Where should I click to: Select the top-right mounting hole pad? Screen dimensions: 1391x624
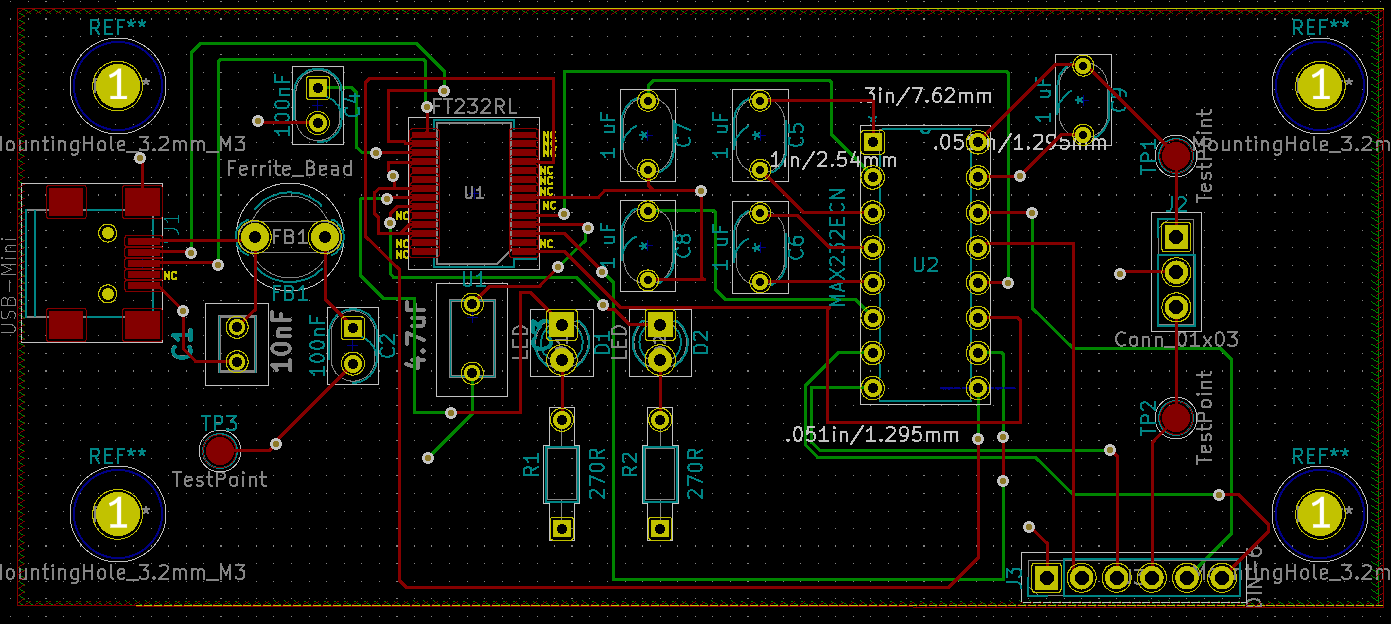1318,86
